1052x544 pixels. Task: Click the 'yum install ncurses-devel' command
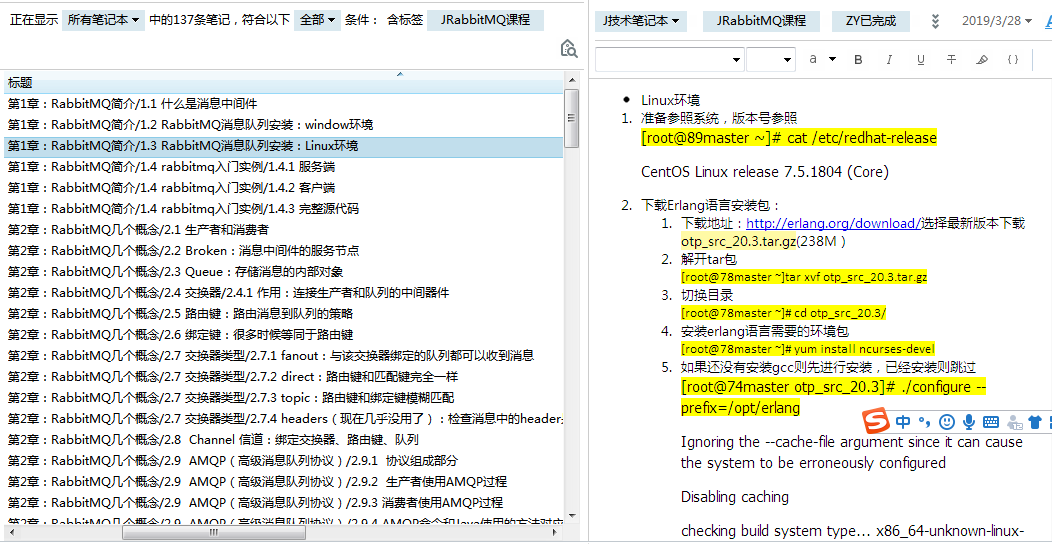(808, 349)
